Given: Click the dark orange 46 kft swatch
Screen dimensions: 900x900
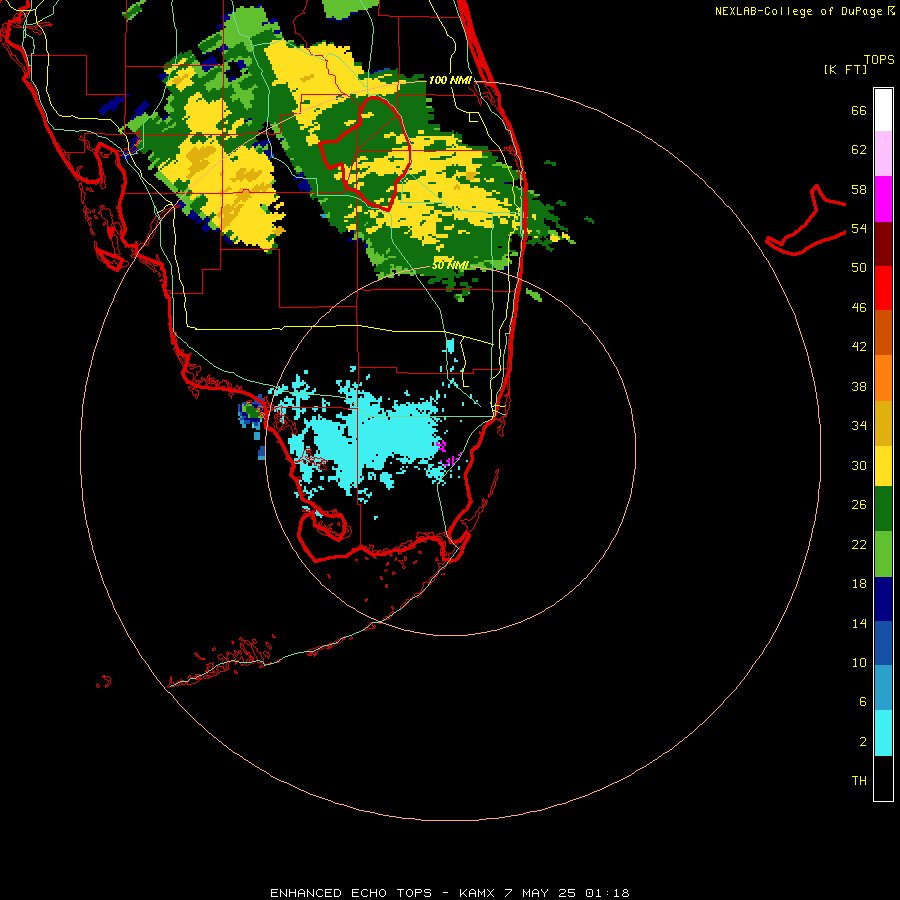Looking at the screenshot, I should pyautogui.click(x=883, y=332).
